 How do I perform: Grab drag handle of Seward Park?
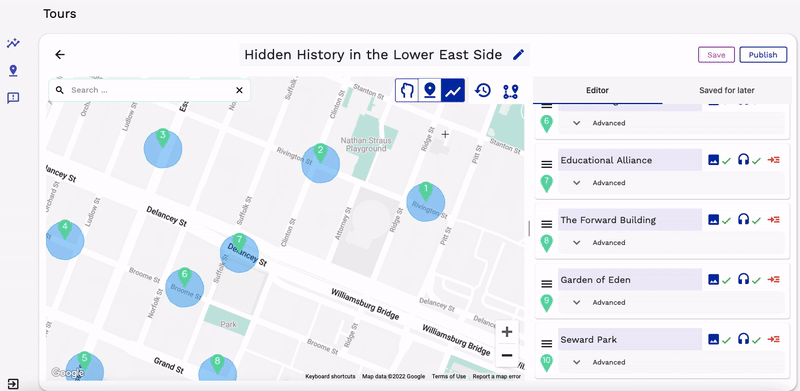click(x=546, y=344)
